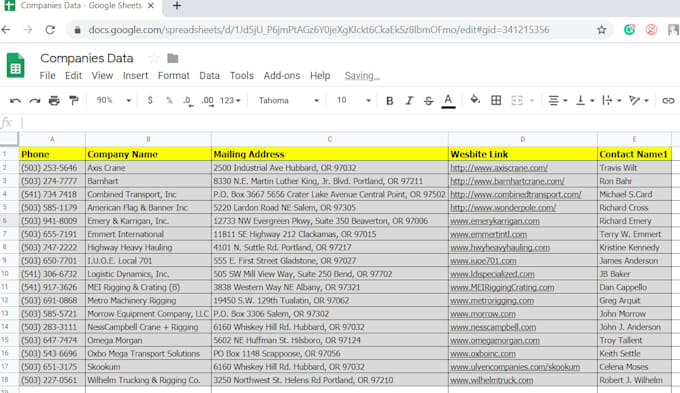680x393 pixels.
Task: Open the Add-ons menu
Action: click(282, 75)
